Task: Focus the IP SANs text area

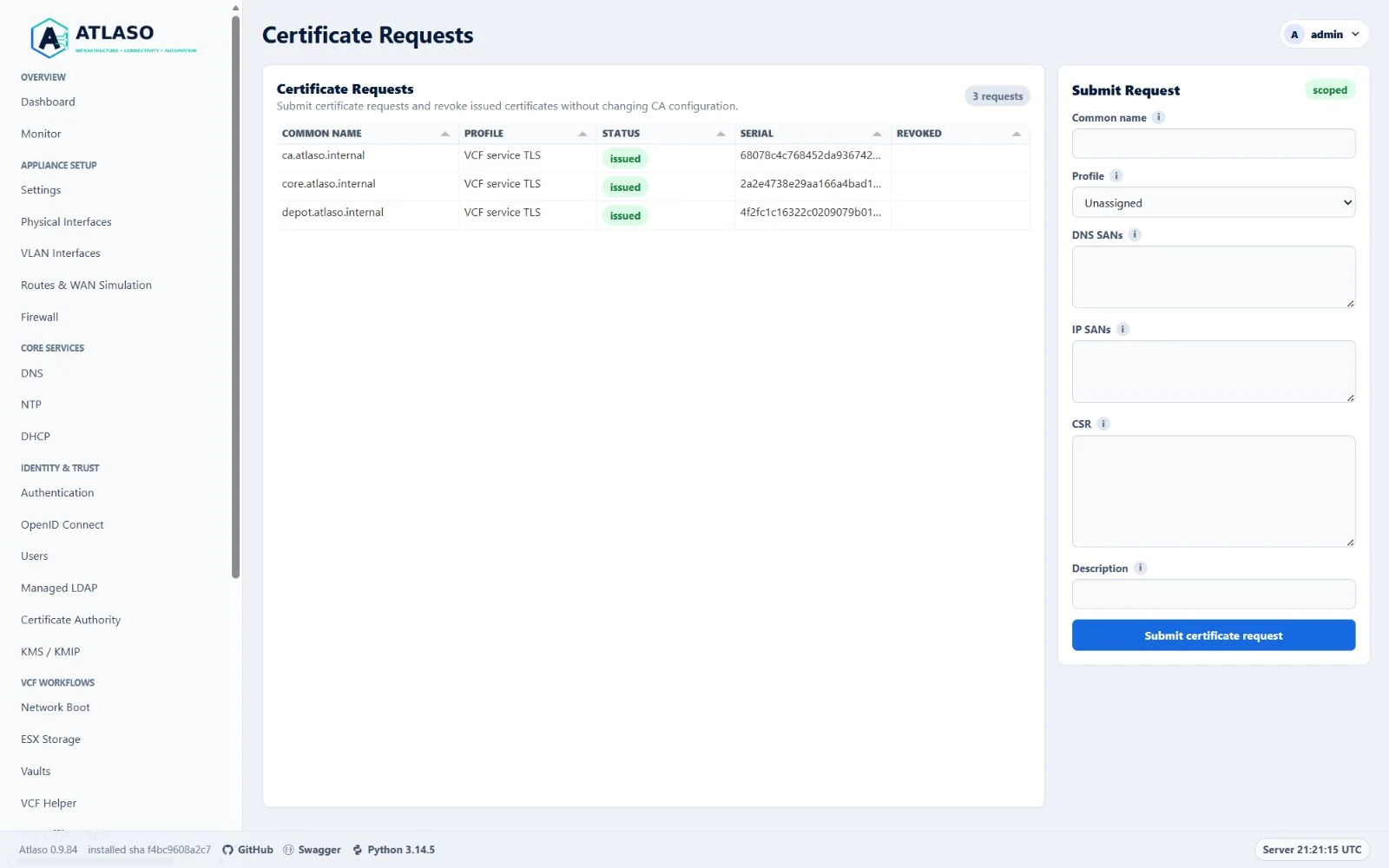Action: pyautogui.click(x=1214, y=372)
